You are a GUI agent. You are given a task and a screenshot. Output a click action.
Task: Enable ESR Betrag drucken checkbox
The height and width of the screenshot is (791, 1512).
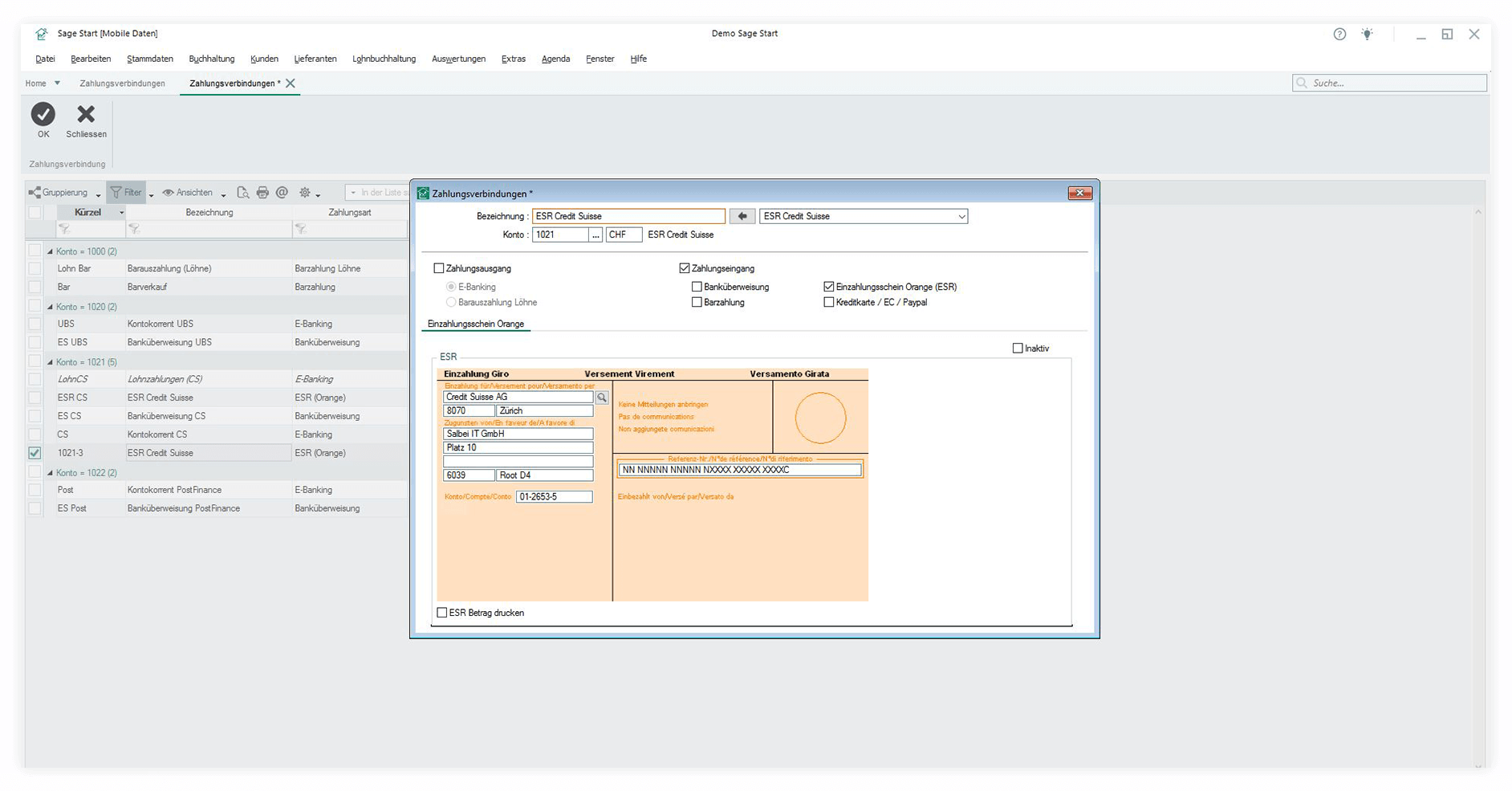point(442,613)
